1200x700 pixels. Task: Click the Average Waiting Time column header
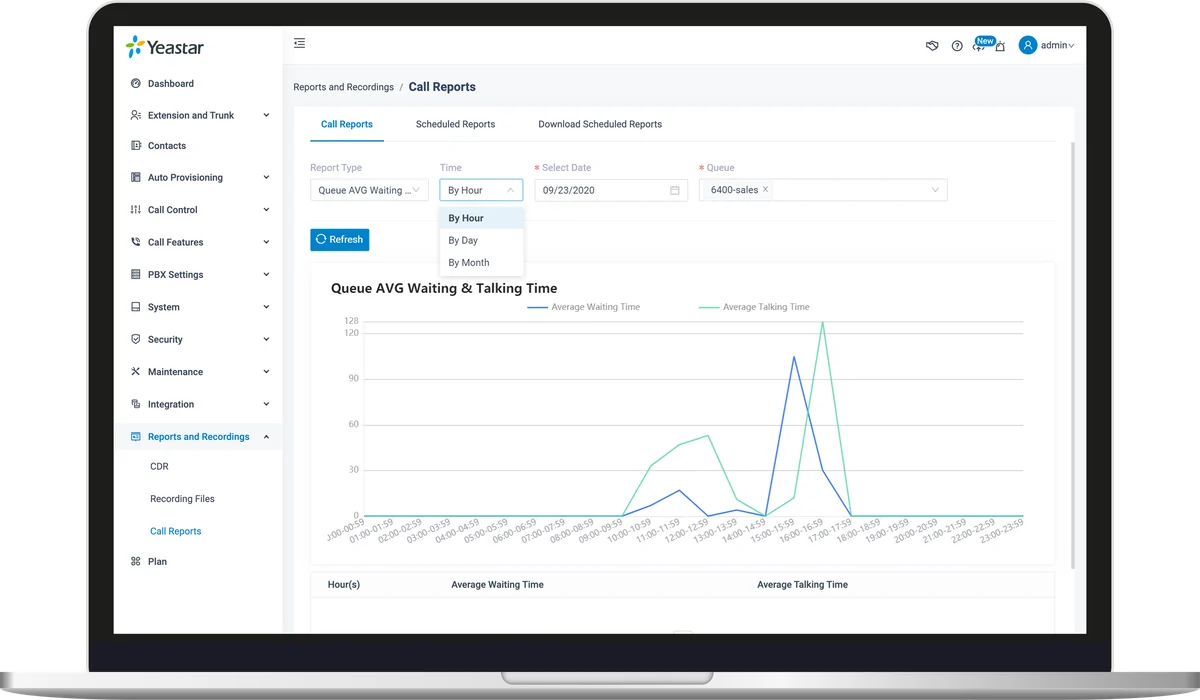[x=497, y=584]
